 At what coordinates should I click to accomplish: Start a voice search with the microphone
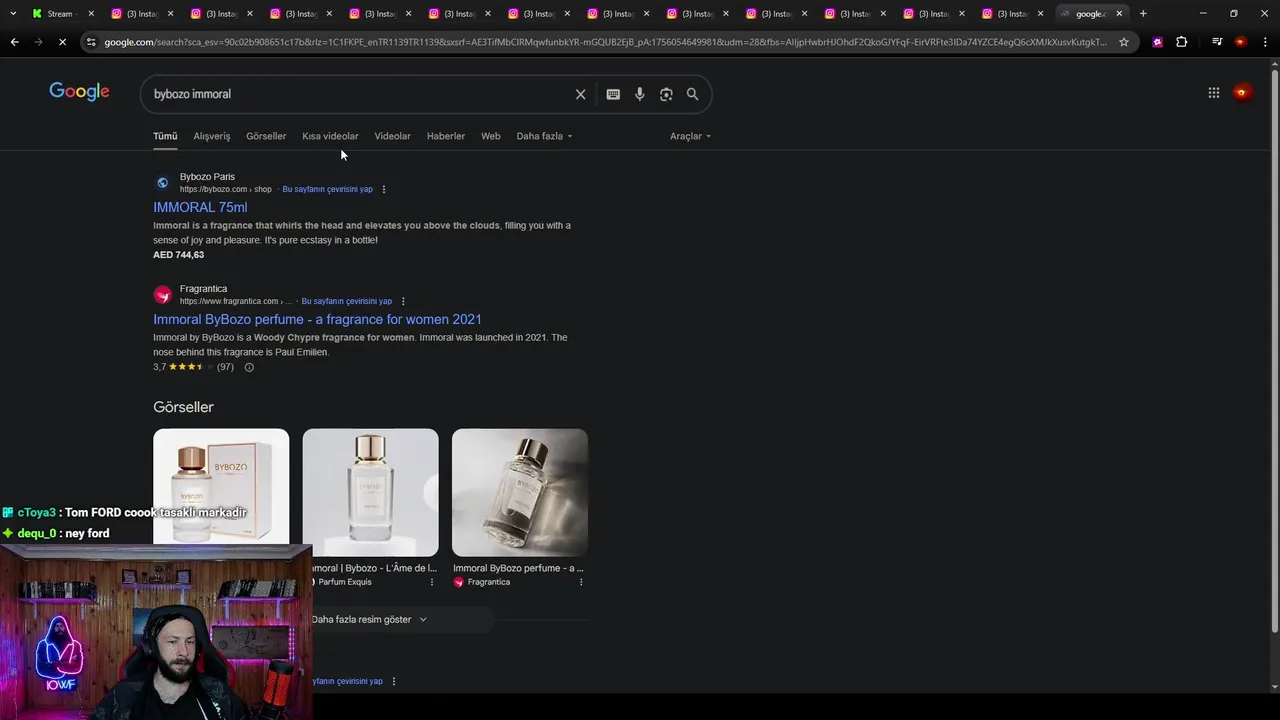(640, 94)
